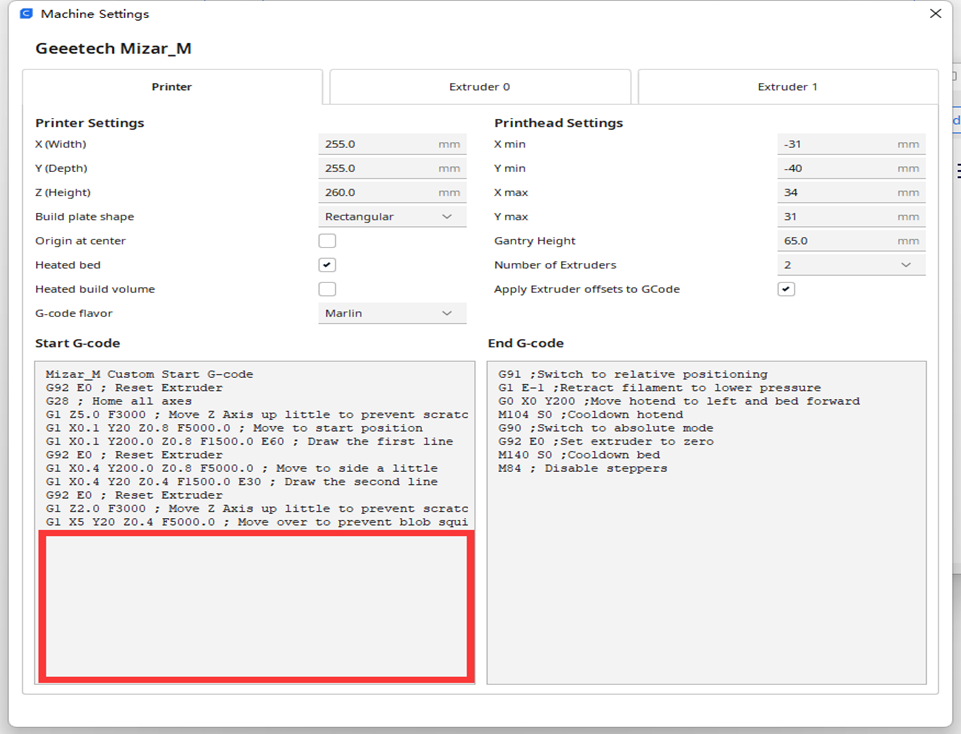Click the Cura logo icon in title bar

[x=26, y=13]
